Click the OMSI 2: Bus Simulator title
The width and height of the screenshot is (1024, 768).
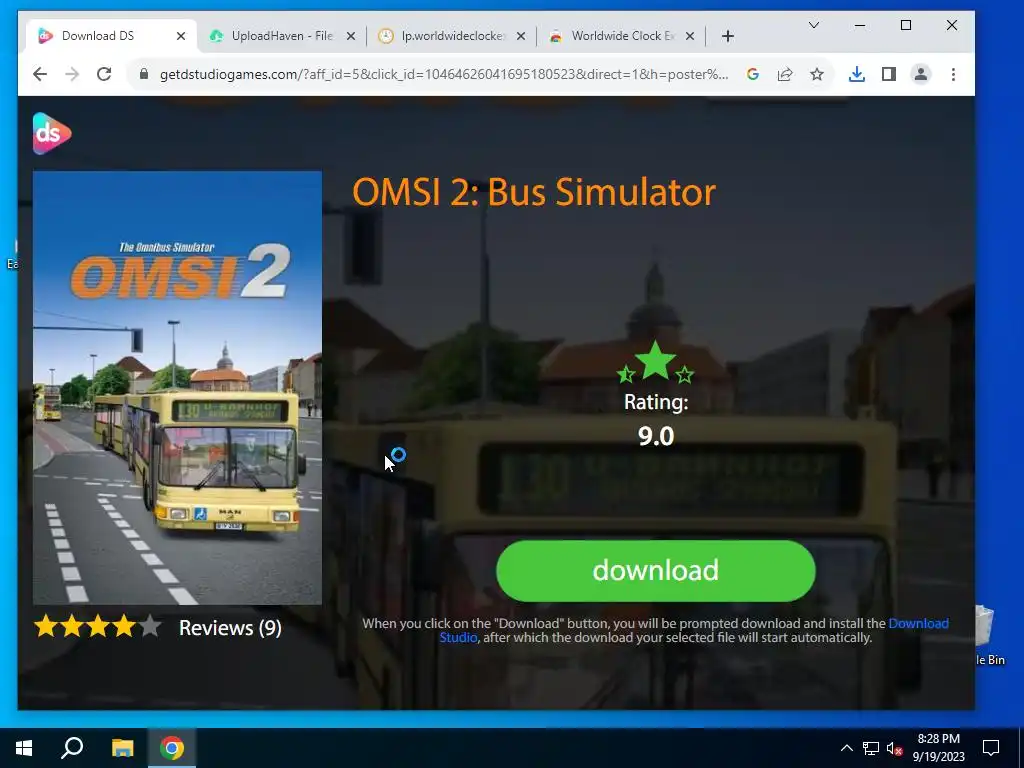coord(534,192)
